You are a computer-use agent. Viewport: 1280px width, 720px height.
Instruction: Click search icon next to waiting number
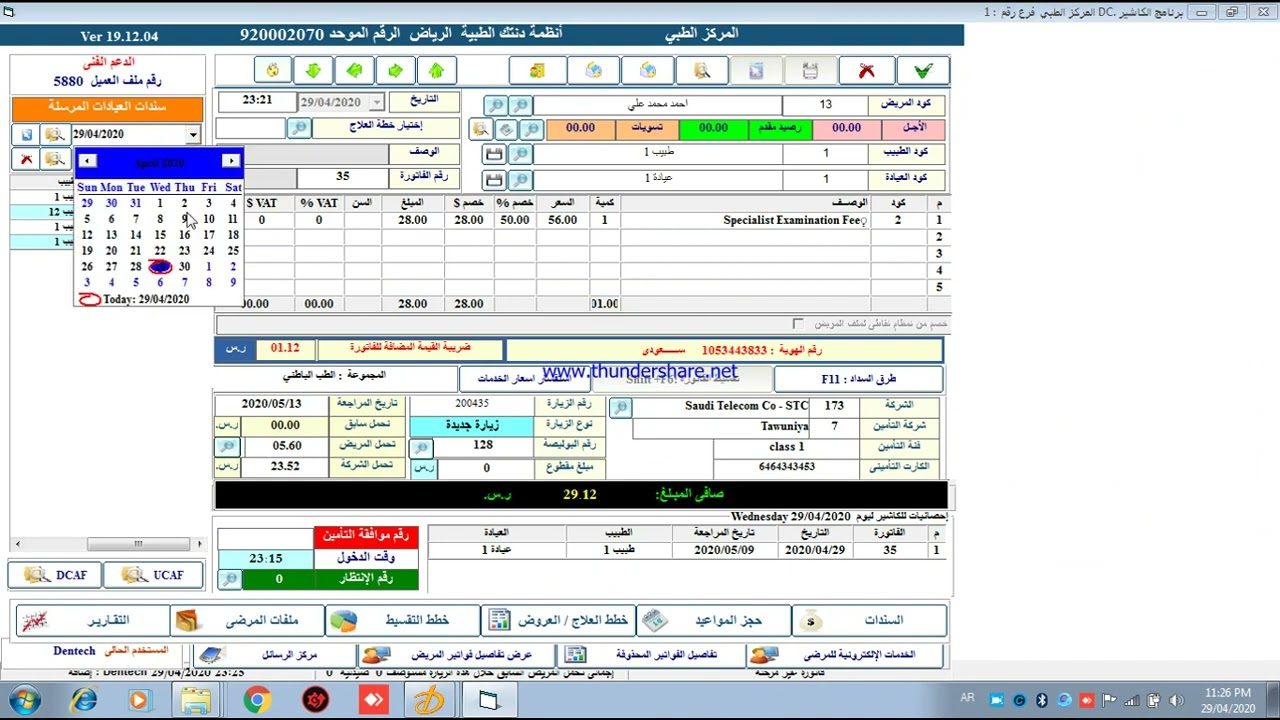click(x=229, y=579)
